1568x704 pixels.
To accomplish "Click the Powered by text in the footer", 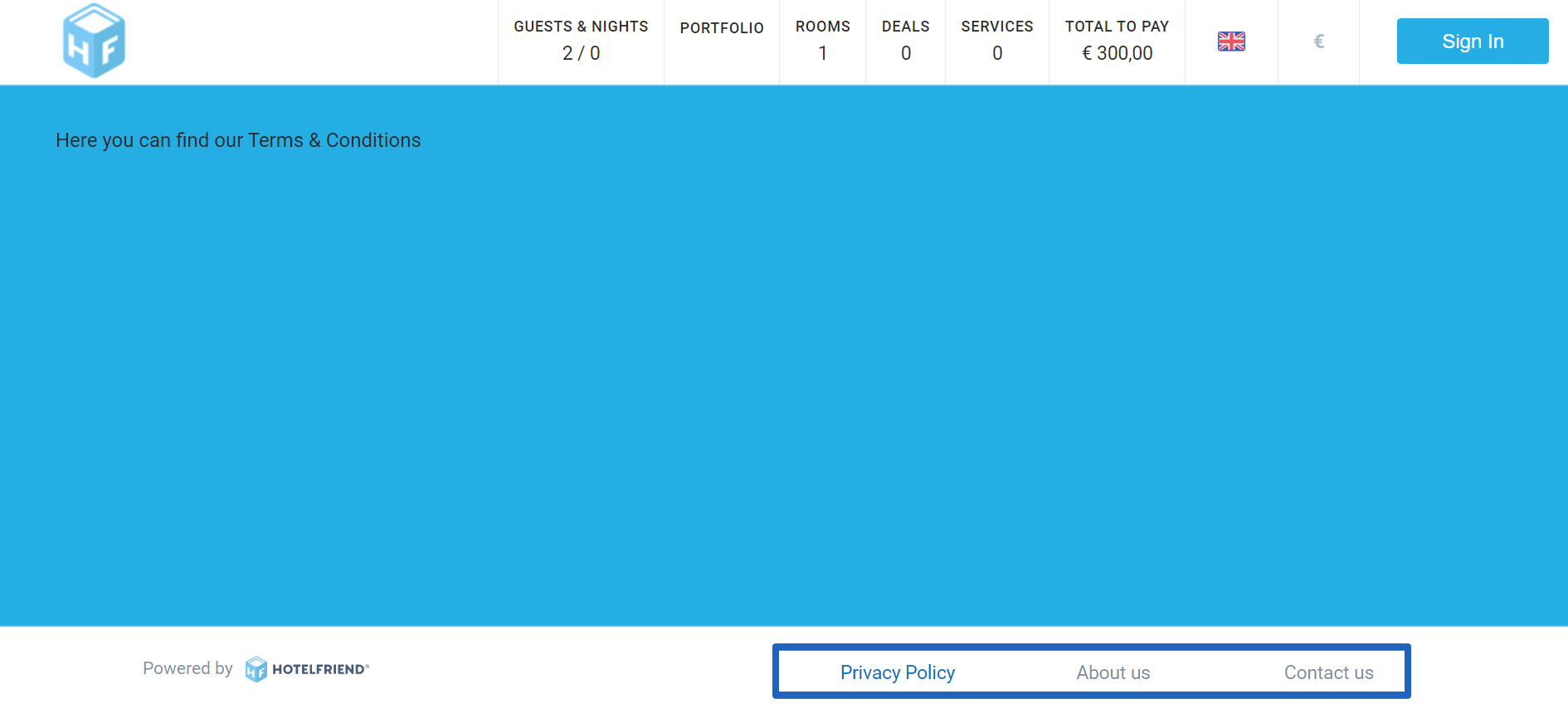I will pyautogui.click(x=187, y=668).
